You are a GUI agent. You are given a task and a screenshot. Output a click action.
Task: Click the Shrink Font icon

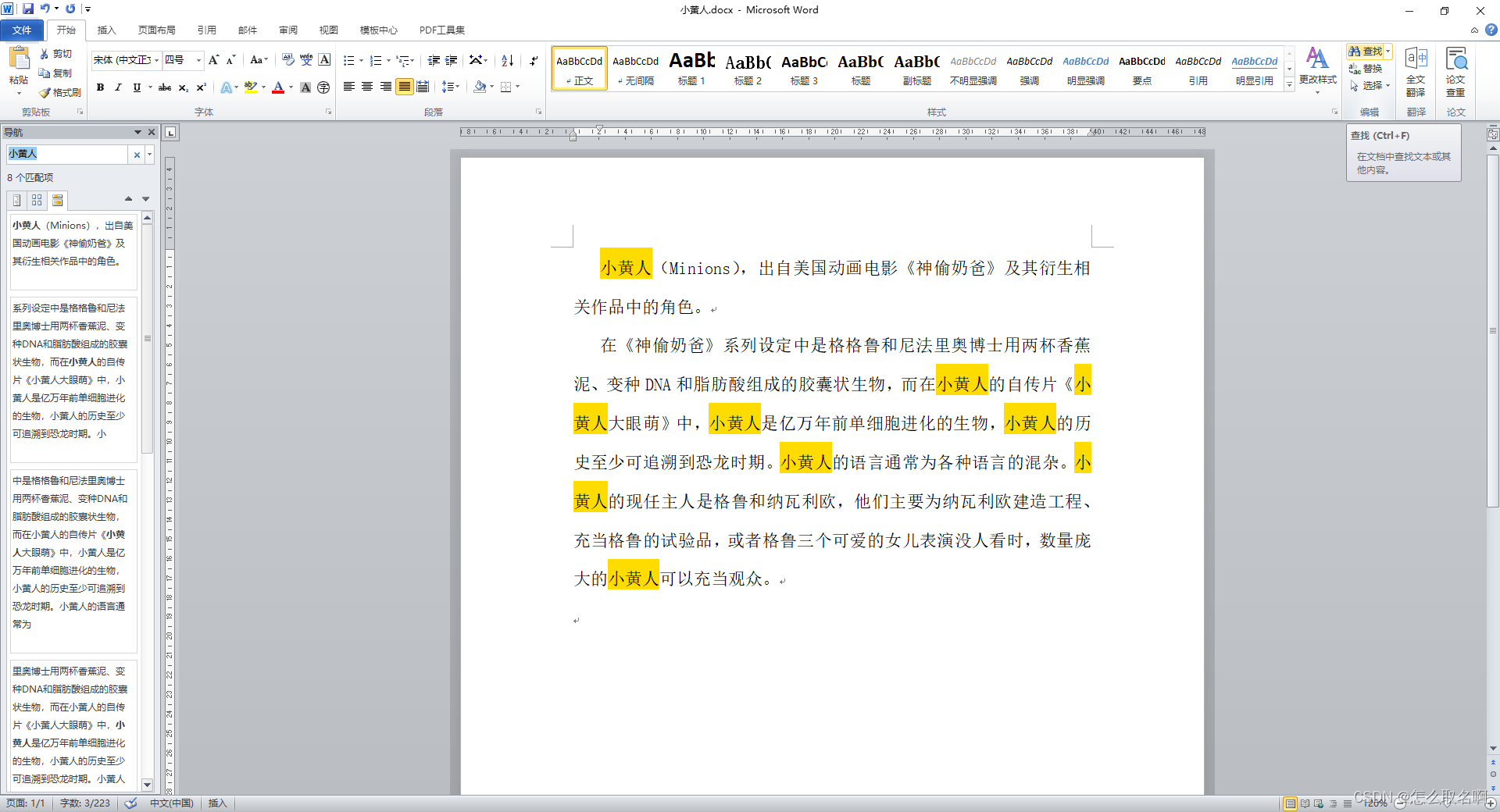230,60
